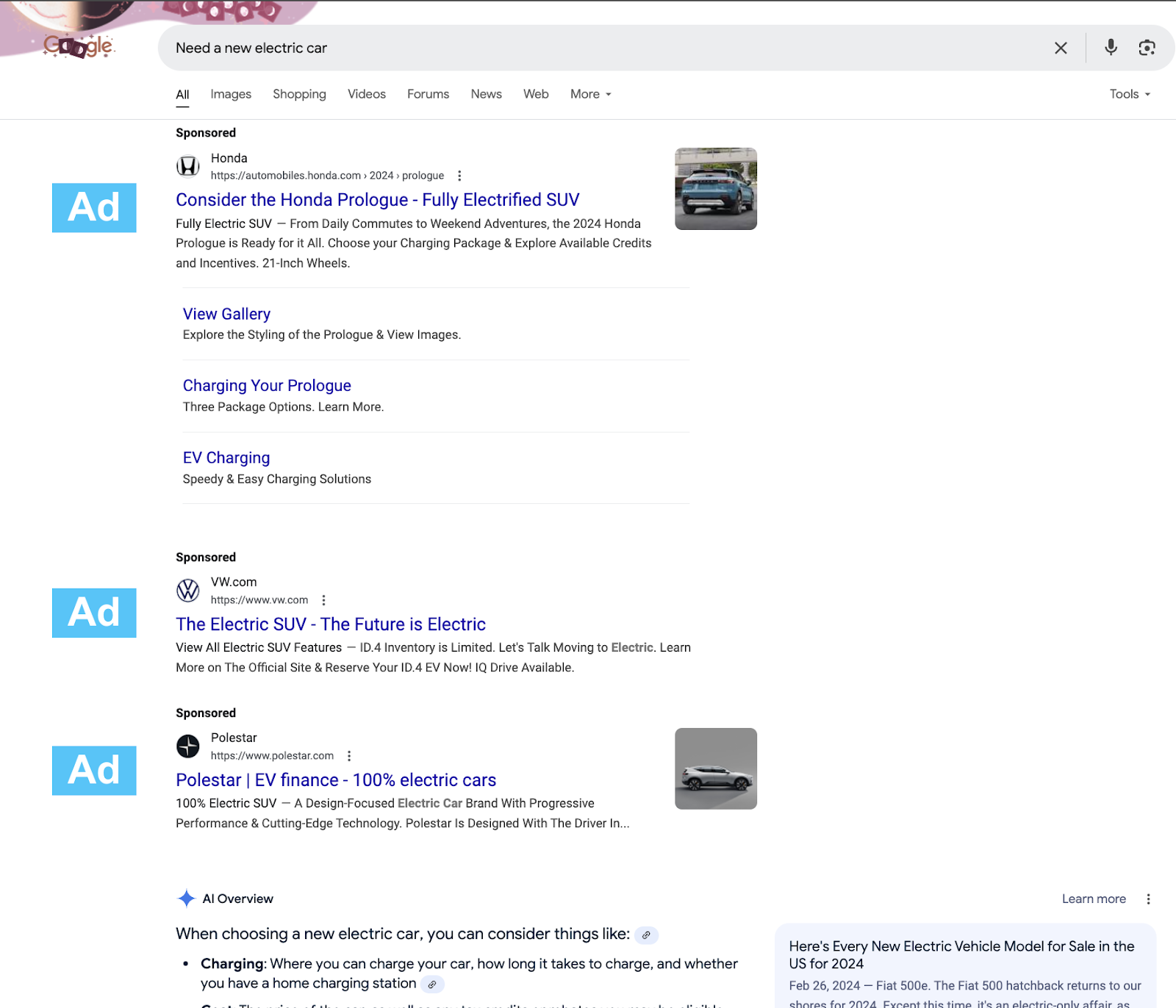Click the Volkswagen logo favicon
Viewport: 1176px width, 1008px height.
coord(188,590)
